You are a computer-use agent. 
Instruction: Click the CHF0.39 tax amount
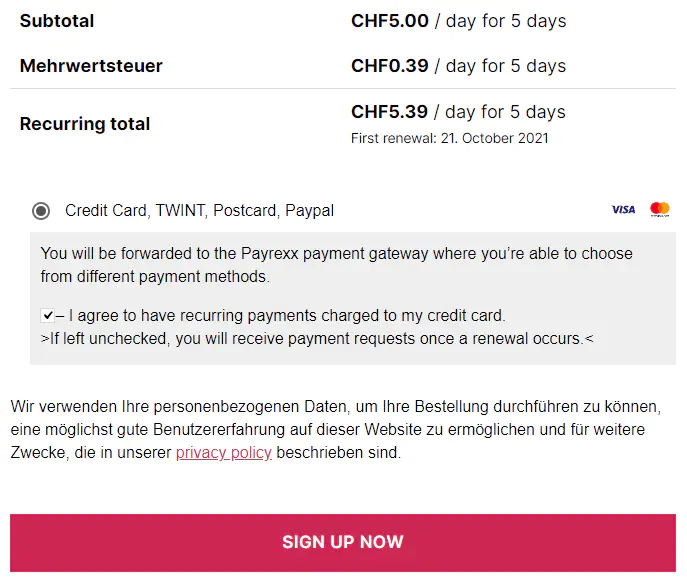(390, 66)
